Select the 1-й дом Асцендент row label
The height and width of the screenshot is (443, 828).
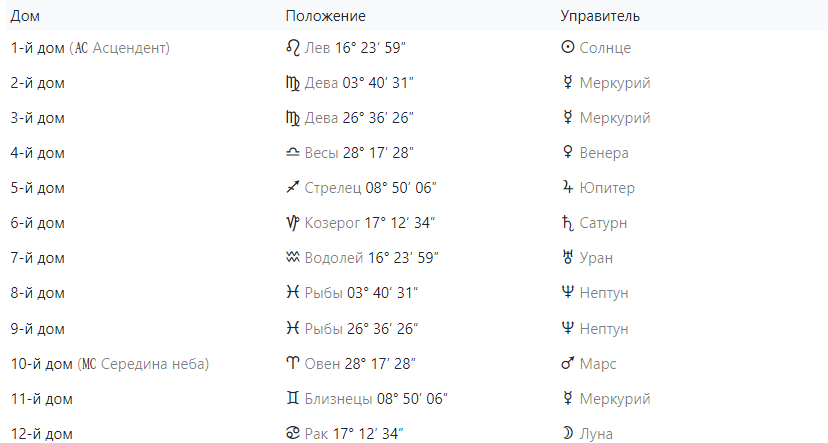tap(90, 48)
